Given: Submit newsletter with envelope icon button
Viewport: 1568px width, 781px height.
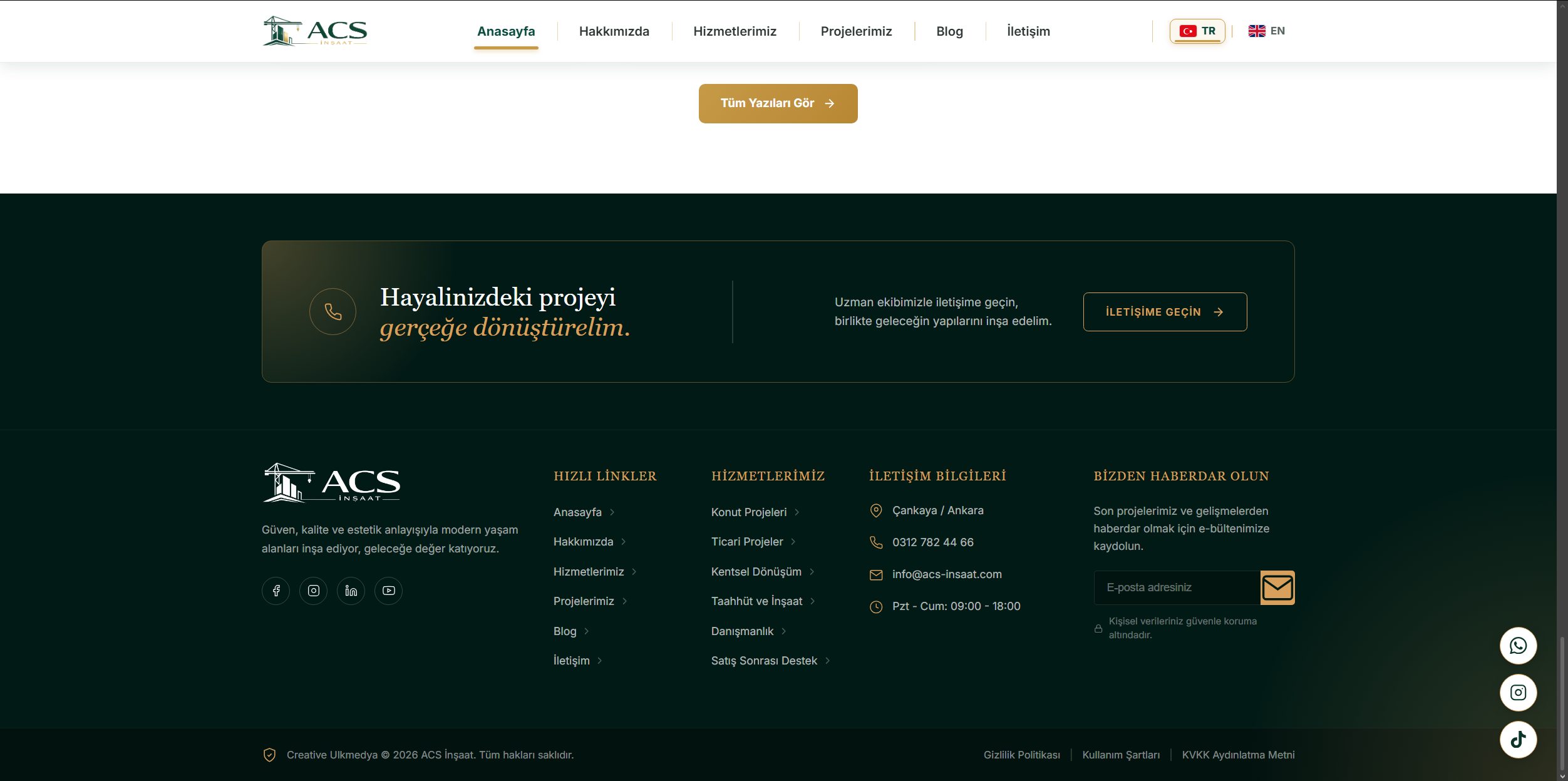Looking at the screenshot, I should tap(1277, 587).
